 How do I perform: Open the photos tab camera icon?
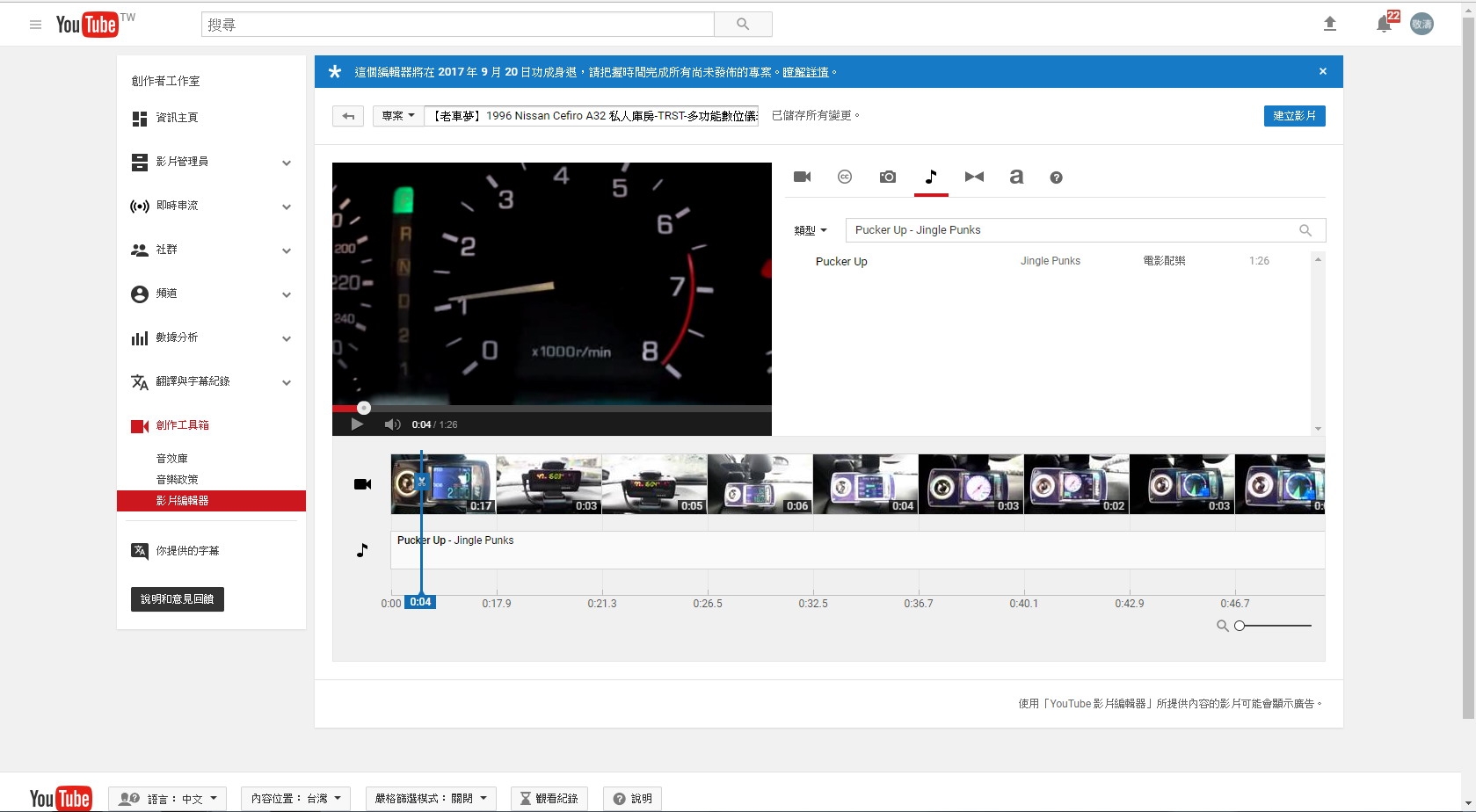[888, 177]
